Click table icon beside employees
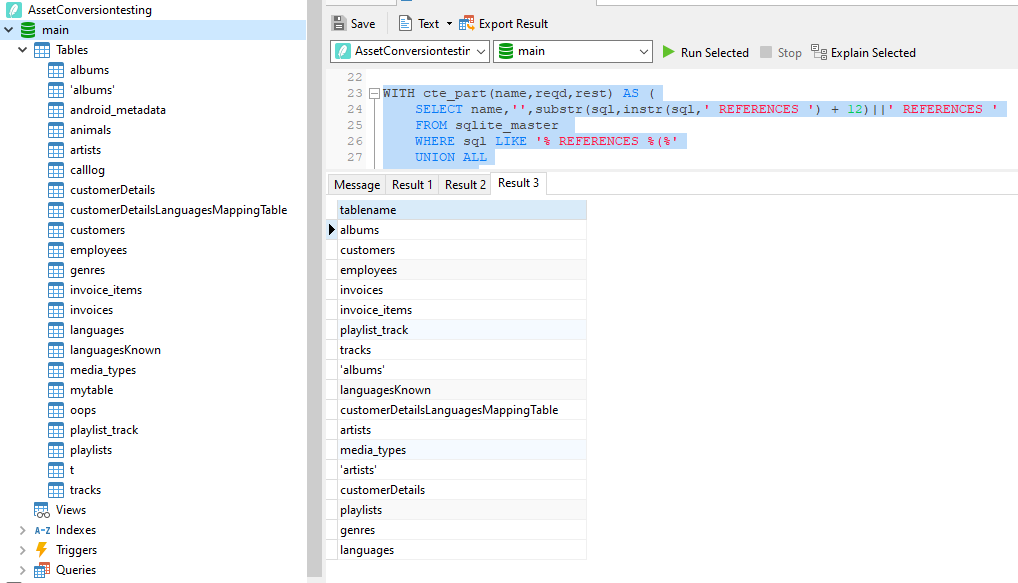Viewport: 1018px width, 583px height. [56, 250]
